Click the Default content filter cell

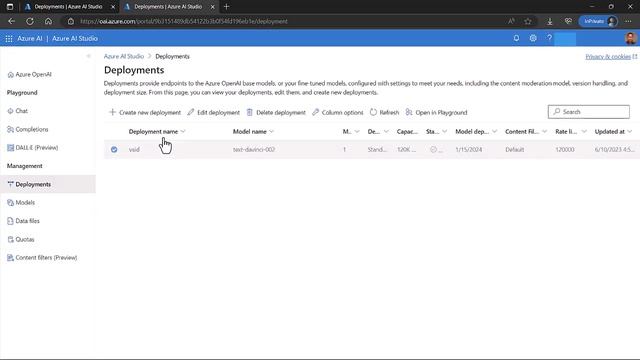click(514, 149)
